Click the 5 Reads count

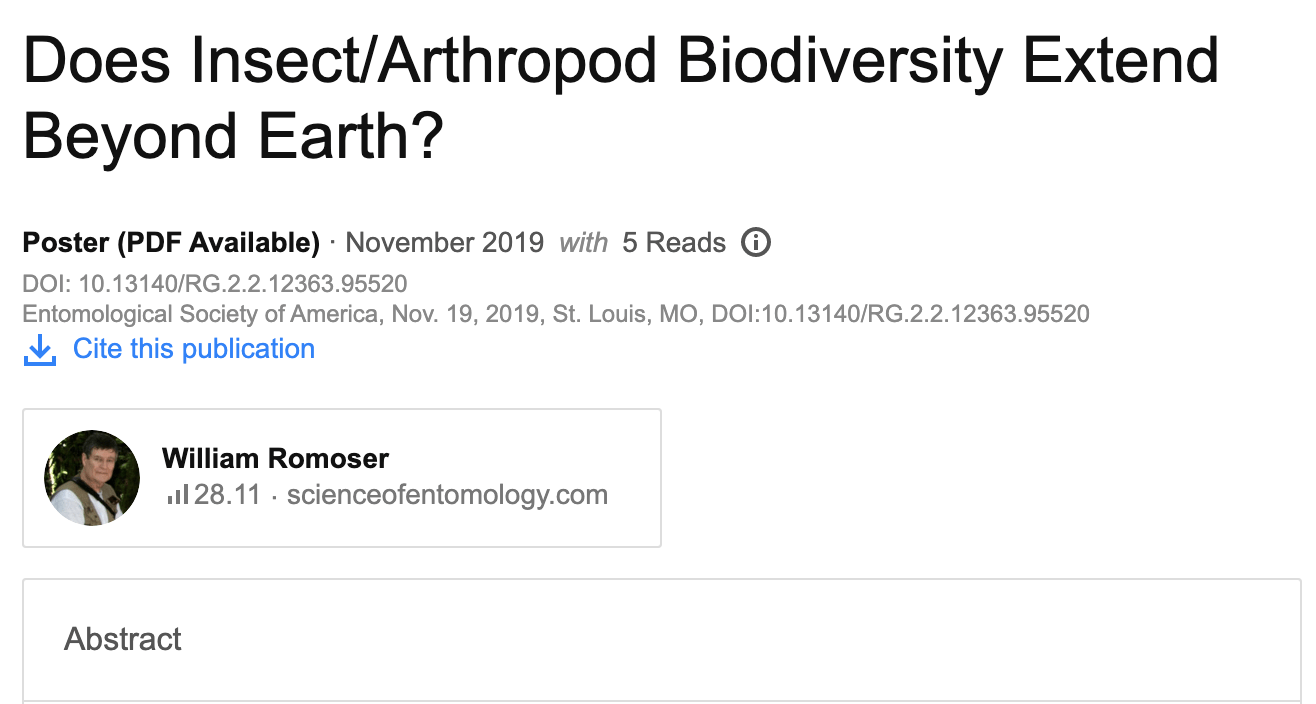tap(674, 243)
